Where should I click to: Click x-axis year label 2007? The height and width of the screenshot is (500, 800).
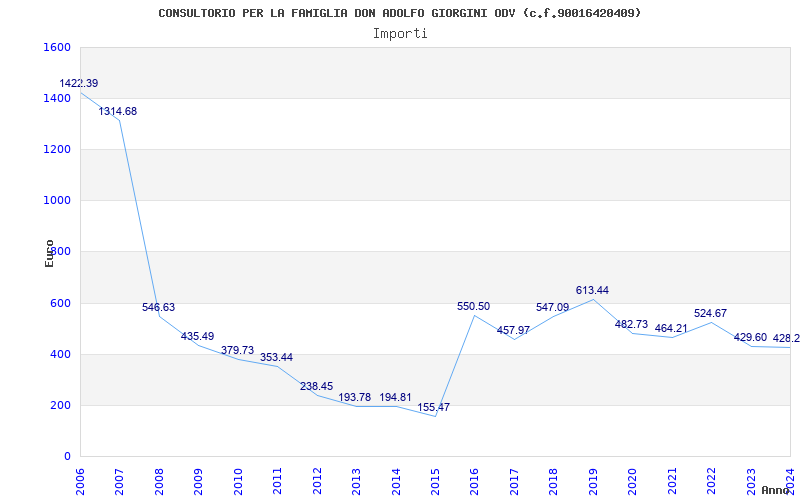pyautogui.click(x=119, y=482)
